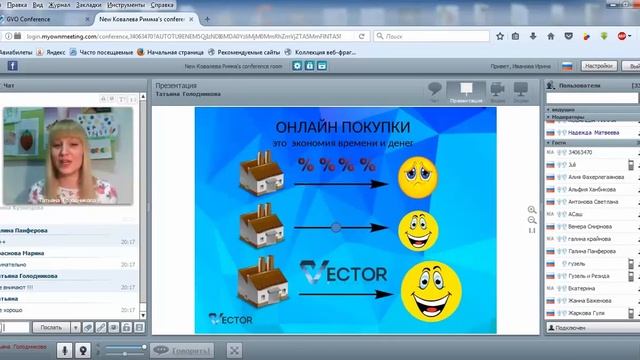
Task: Open the Справка menu
Action: coord(162,5)
